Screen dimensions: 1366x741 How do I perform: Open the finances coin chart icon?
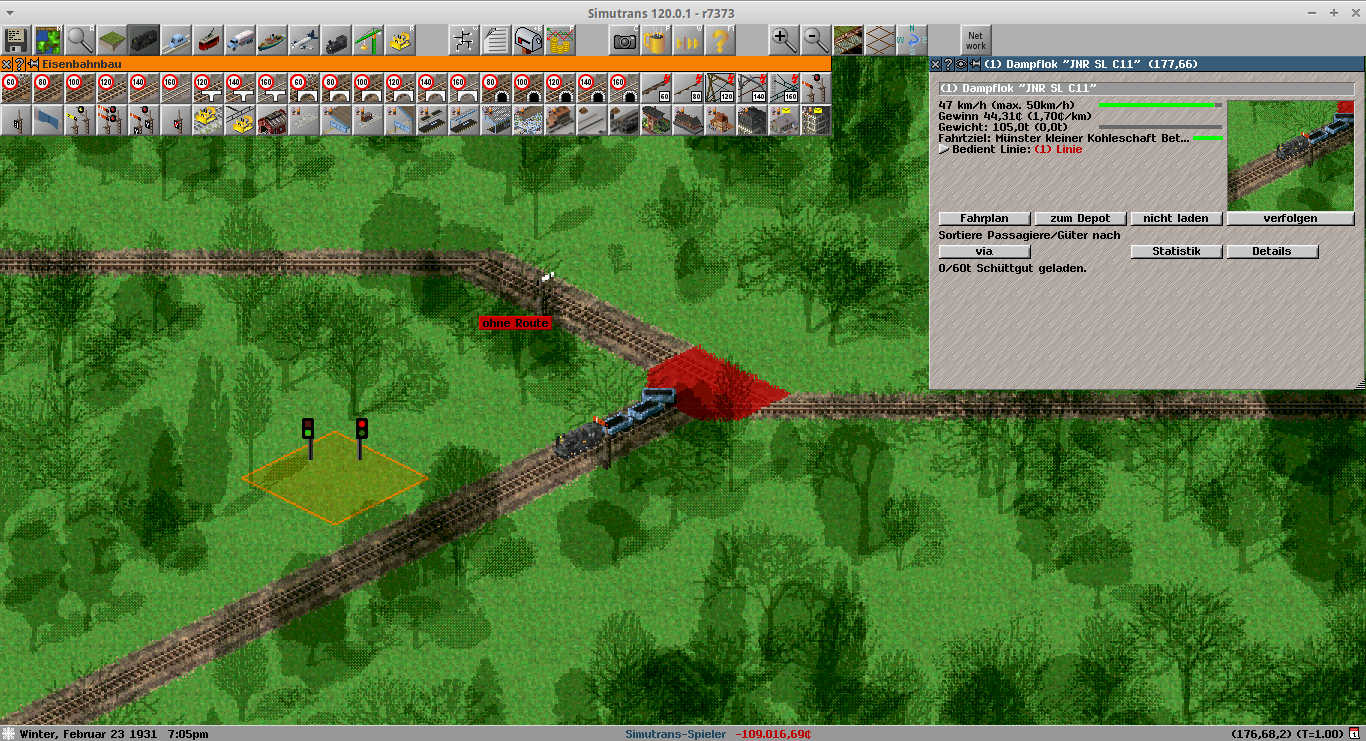(560, 40)
